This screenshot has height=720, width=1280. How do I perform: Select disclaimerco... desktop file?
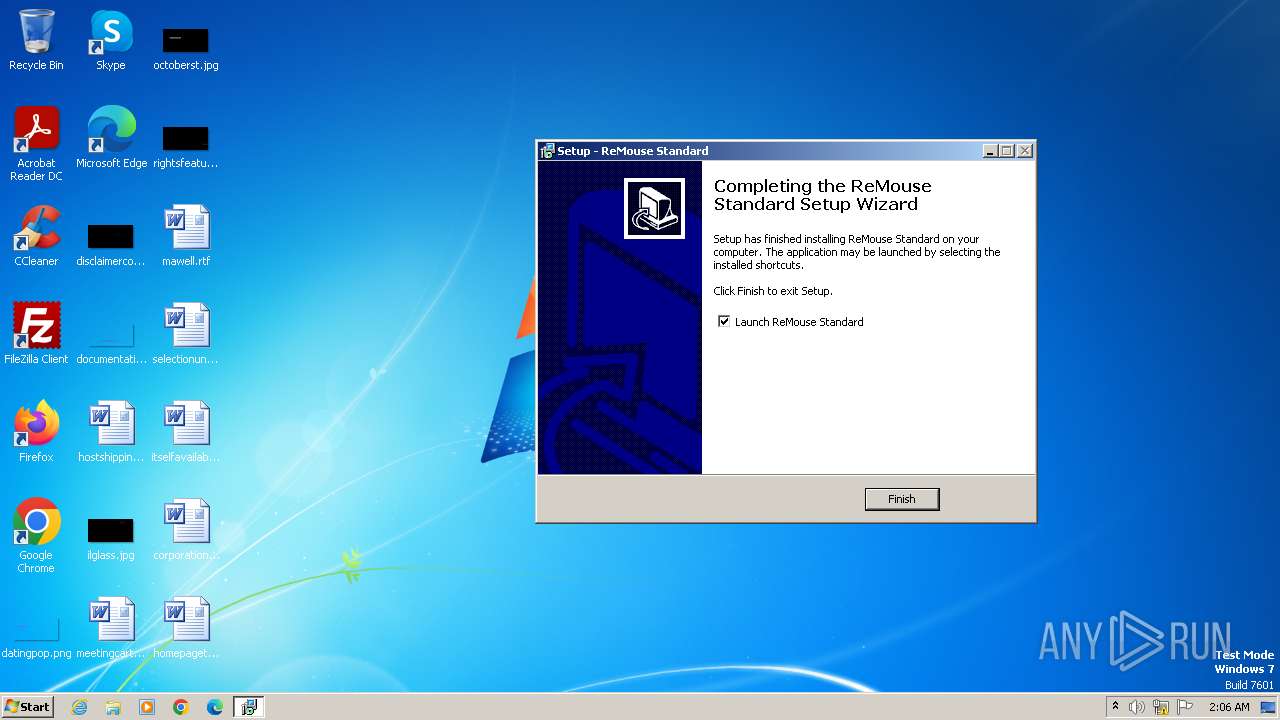click(111, 244)
